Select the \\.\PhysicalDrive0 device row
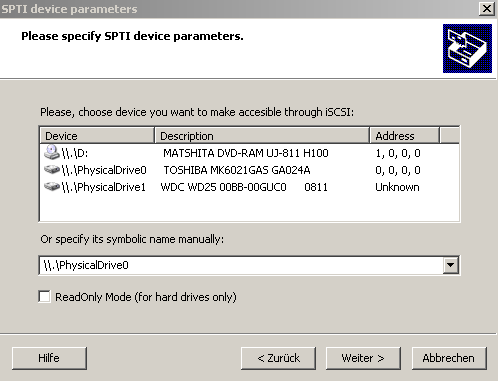 249,170
